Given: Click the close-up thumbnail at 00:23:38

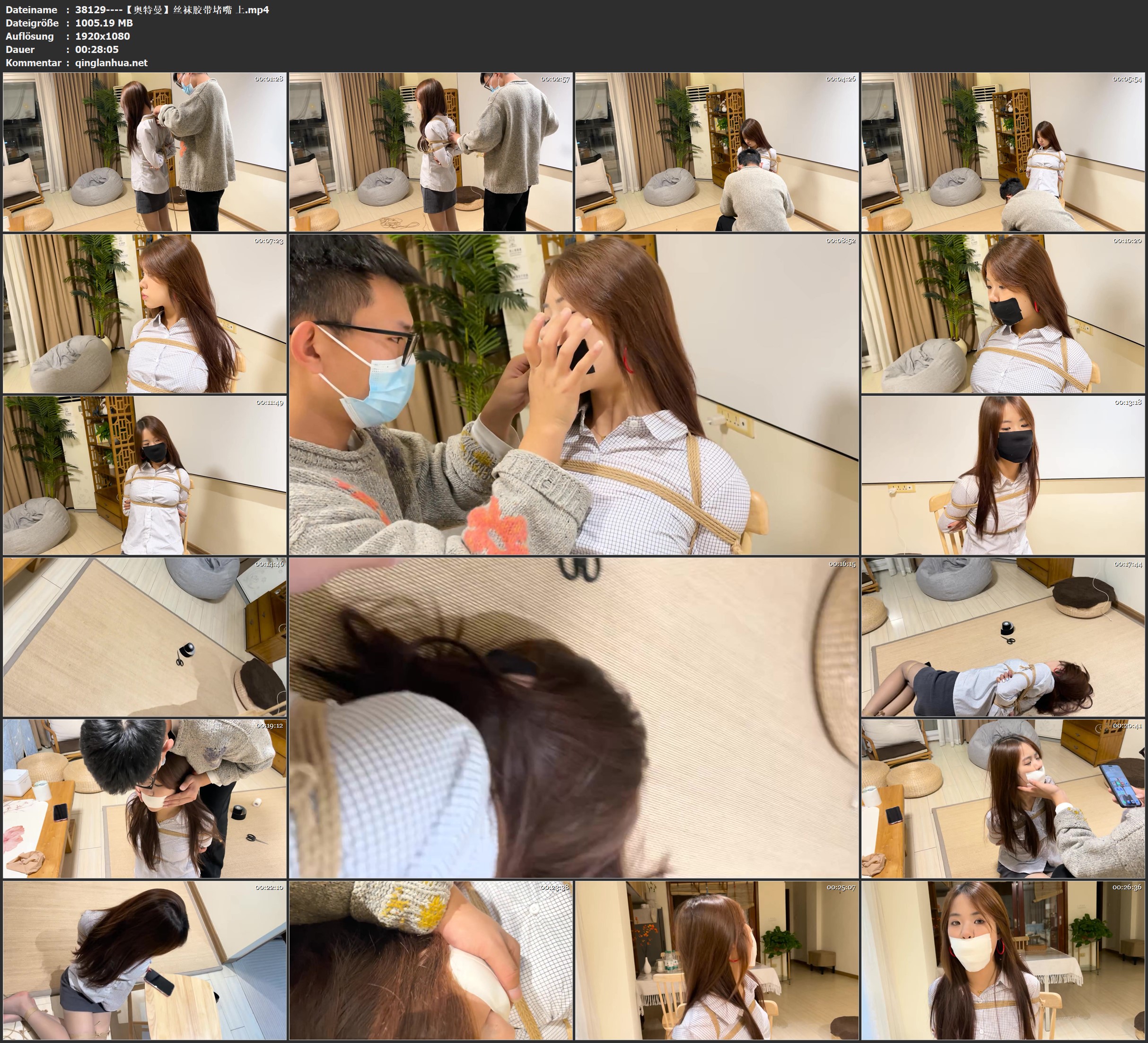Looking at the screenshot, I should [x=430, y=960].
